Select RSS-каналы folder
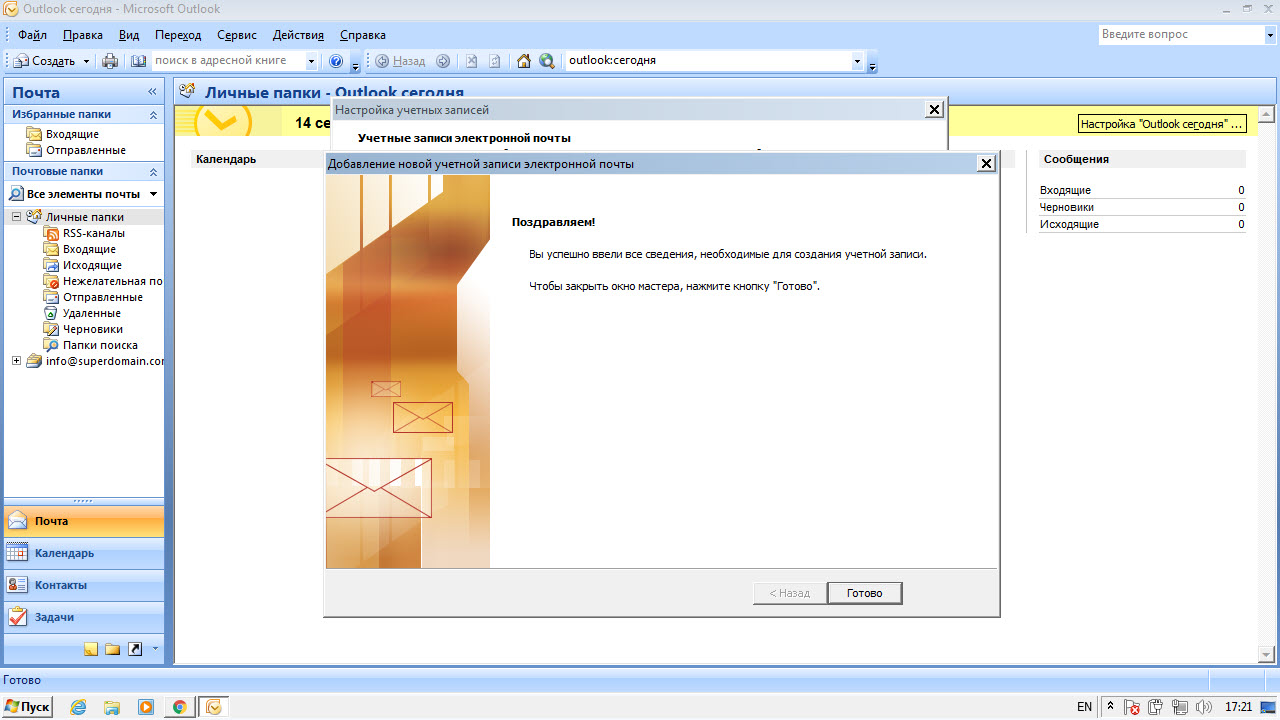 click(x=94, y=233)
